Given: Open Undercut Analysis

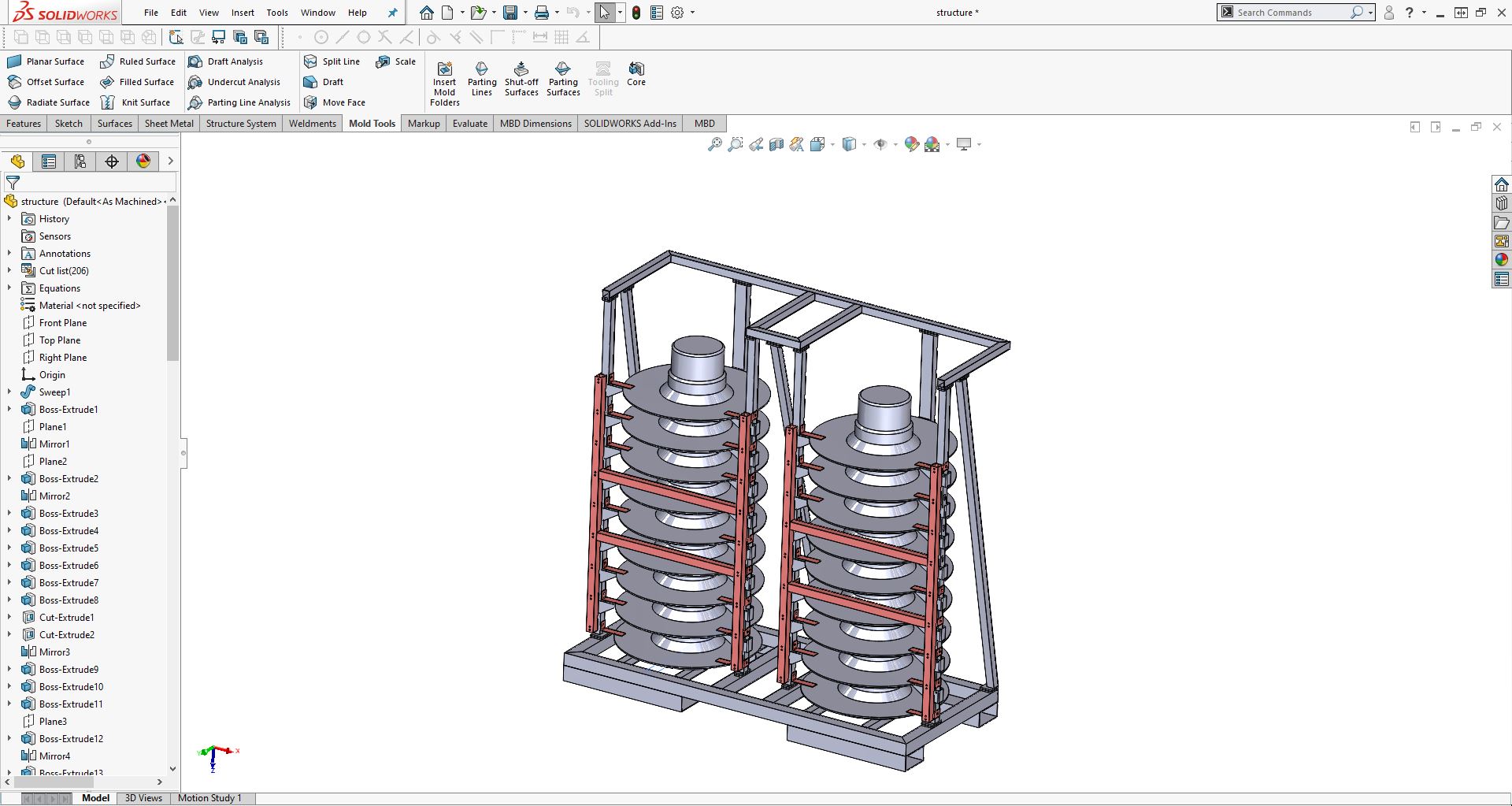Looking at the screenshot, I should pos(235,82).
